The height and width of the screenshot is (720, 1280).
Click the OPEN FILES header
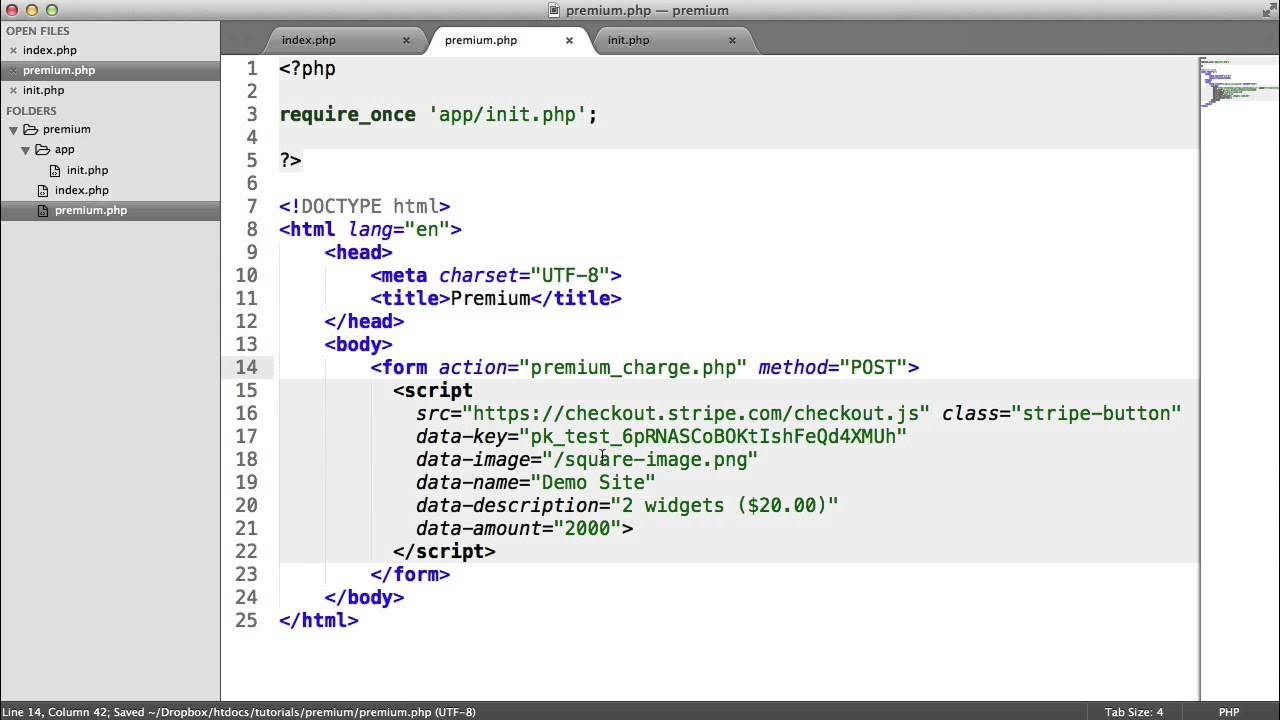pos(38,31)
